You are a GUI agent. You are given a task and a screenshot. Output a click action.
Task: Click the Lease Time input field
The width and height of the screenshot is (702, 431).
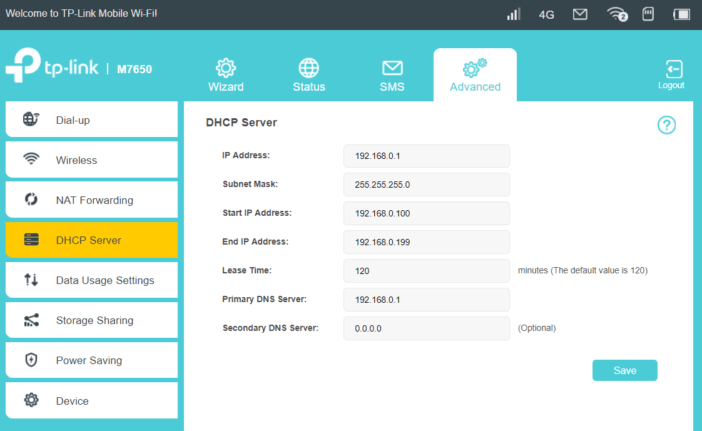[x=426, y=271]
